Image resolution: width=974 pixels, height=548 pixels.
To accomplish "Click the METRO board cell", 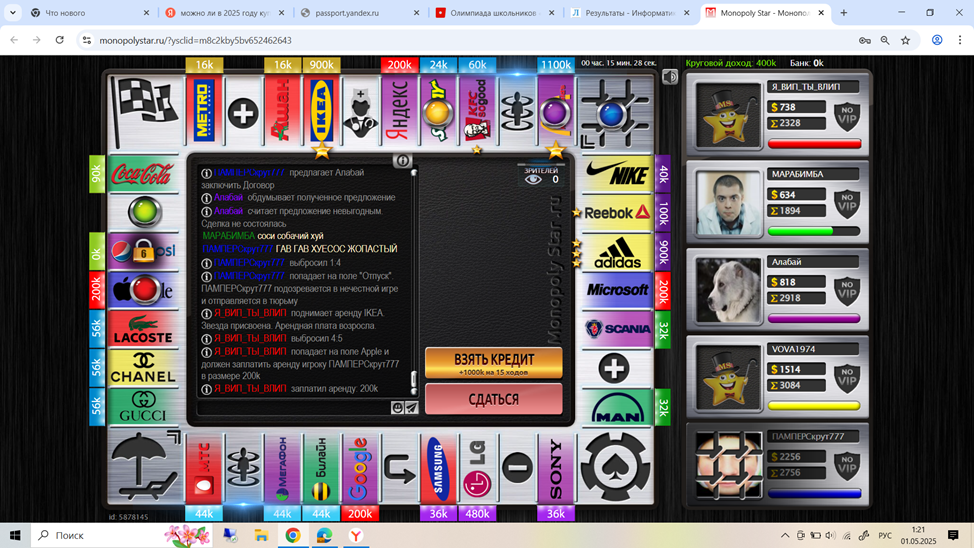I will [x=204, y=112].
